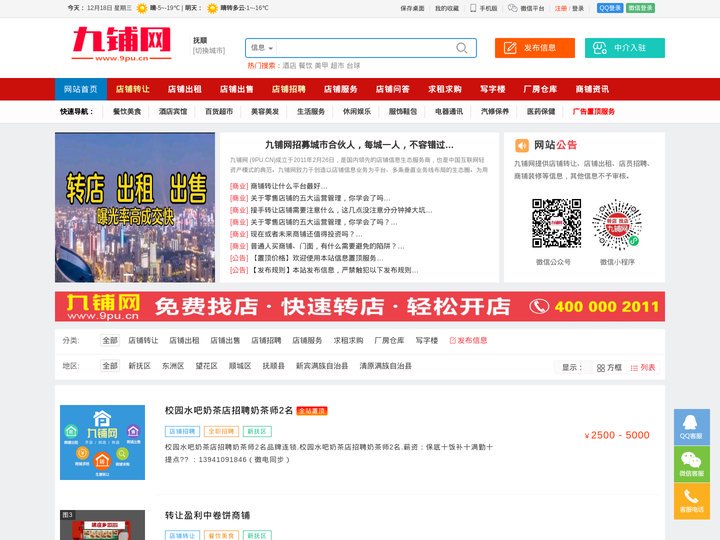Screen dimensions: 720x540
Task: Open 客服电话 floating sidebar icon
Action: pos(692,501)
